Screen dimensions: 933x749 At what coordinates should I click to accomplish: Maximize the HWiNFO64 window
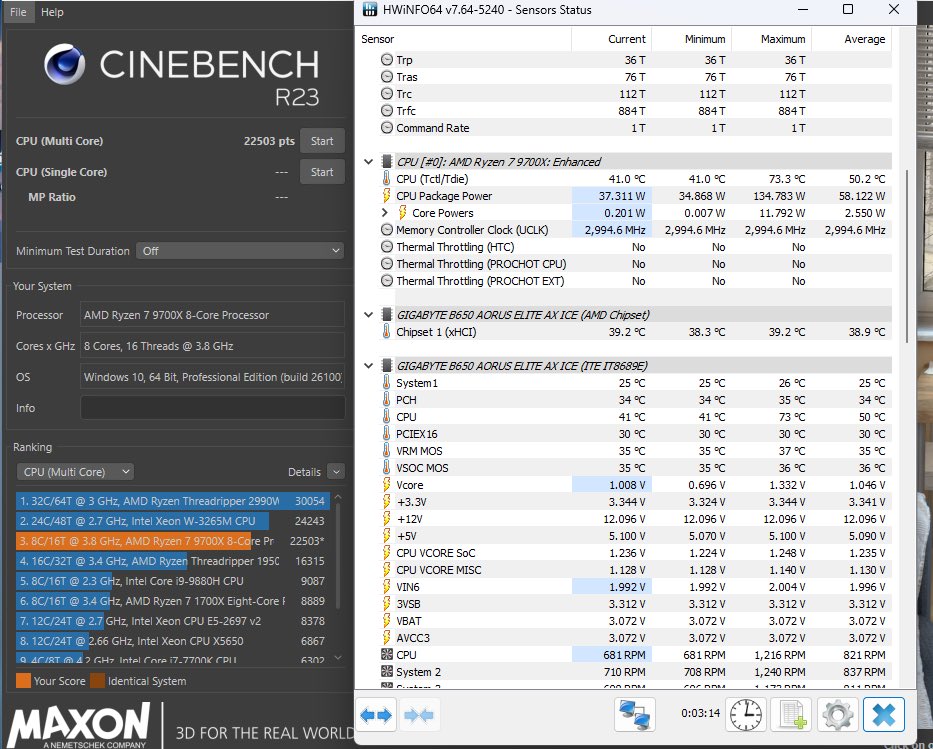(848, 10)
